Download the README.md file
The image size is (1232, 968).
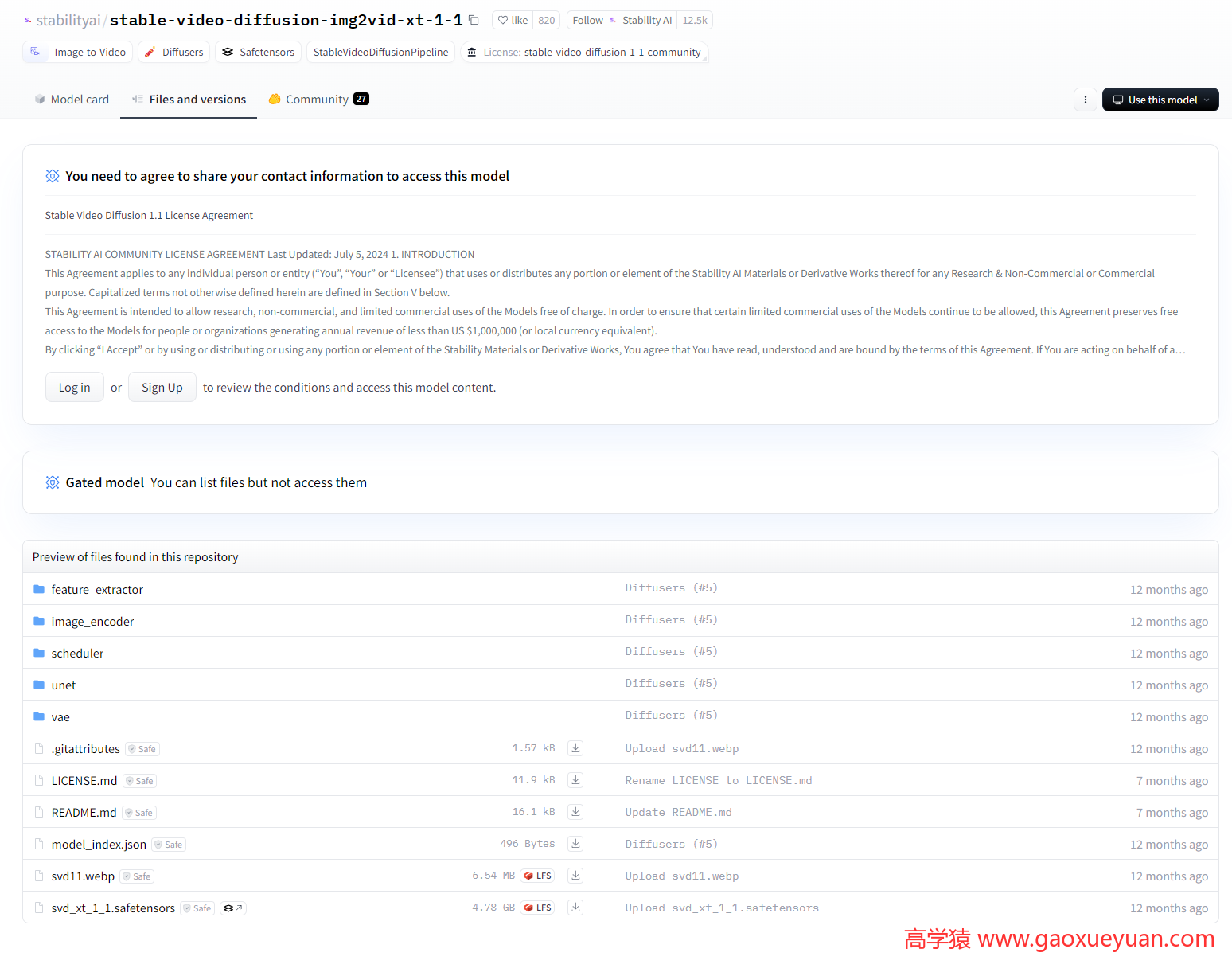click(575, 812)
